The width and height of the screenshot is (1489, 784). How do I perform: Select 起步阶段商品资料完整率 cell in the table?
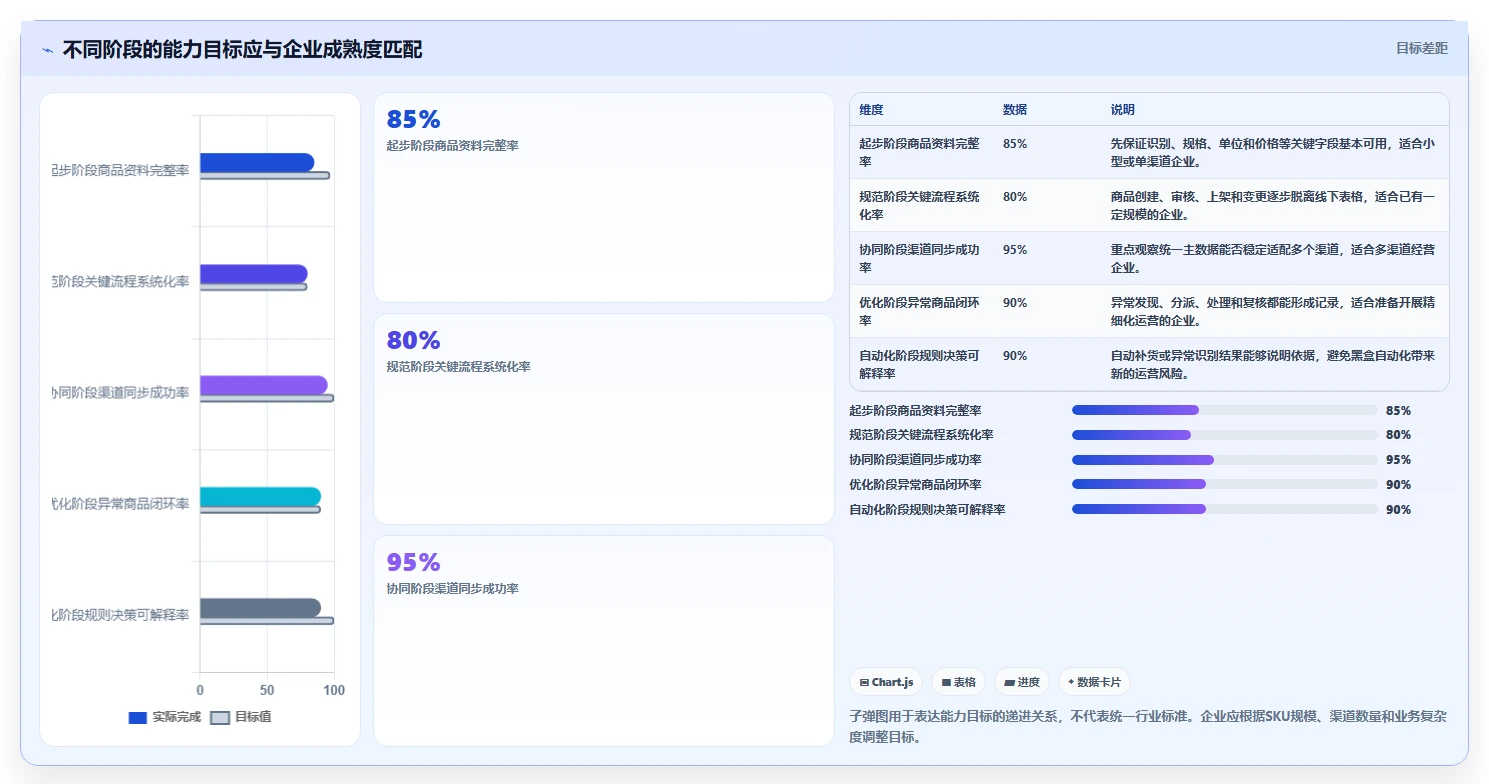point(919,152)
